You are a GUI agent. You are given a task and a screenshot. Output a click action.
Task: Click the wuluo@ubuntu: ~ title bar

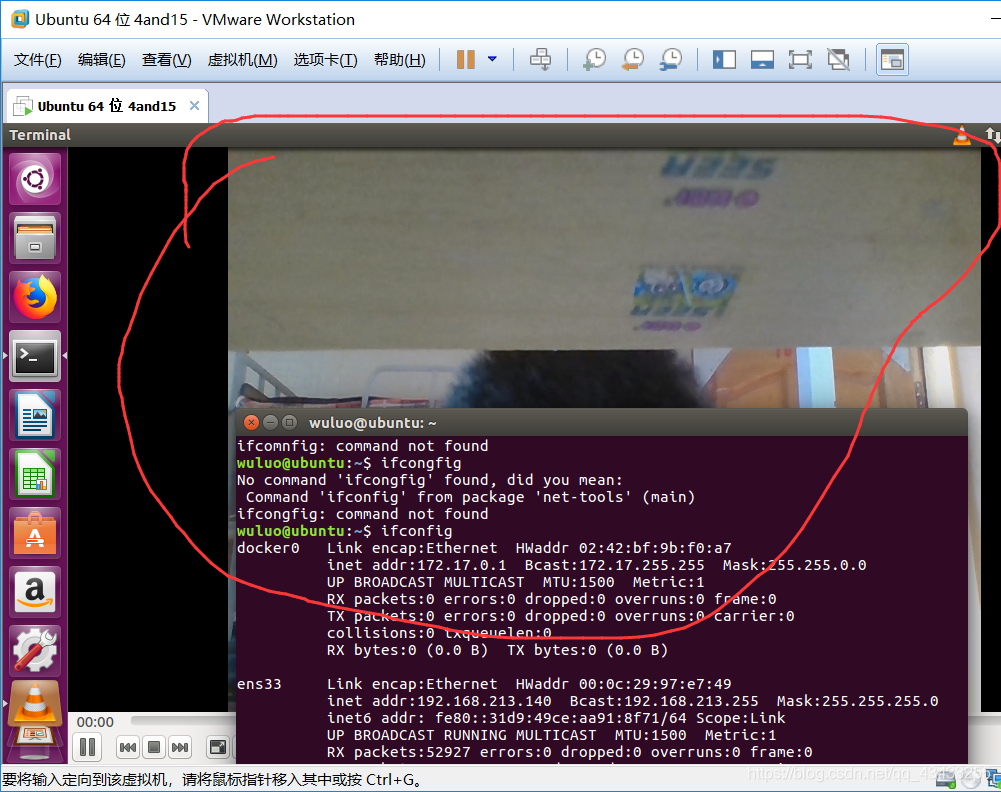coord(601,422)
